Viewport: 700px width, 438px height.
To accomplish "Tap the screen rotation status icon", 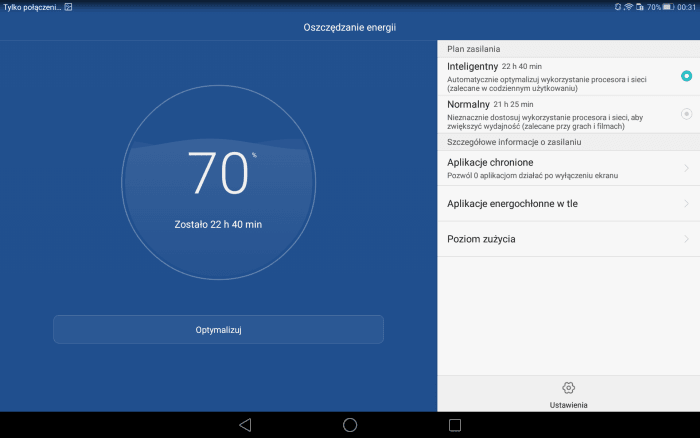I will 618,7.
